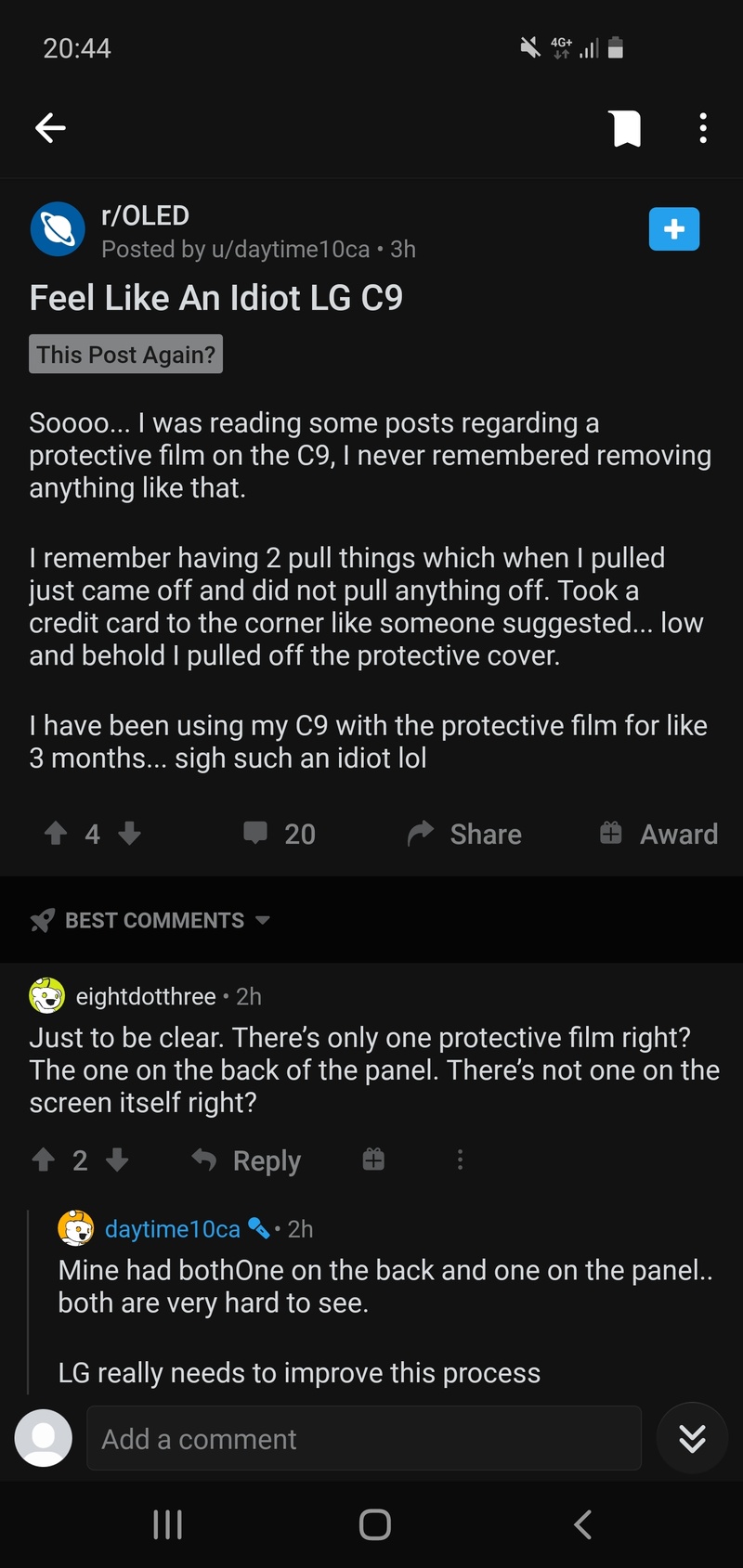Expand the Best Comments sort dropdown
The width and height of the screenshot is (743, 1568).
pos(153,920)
